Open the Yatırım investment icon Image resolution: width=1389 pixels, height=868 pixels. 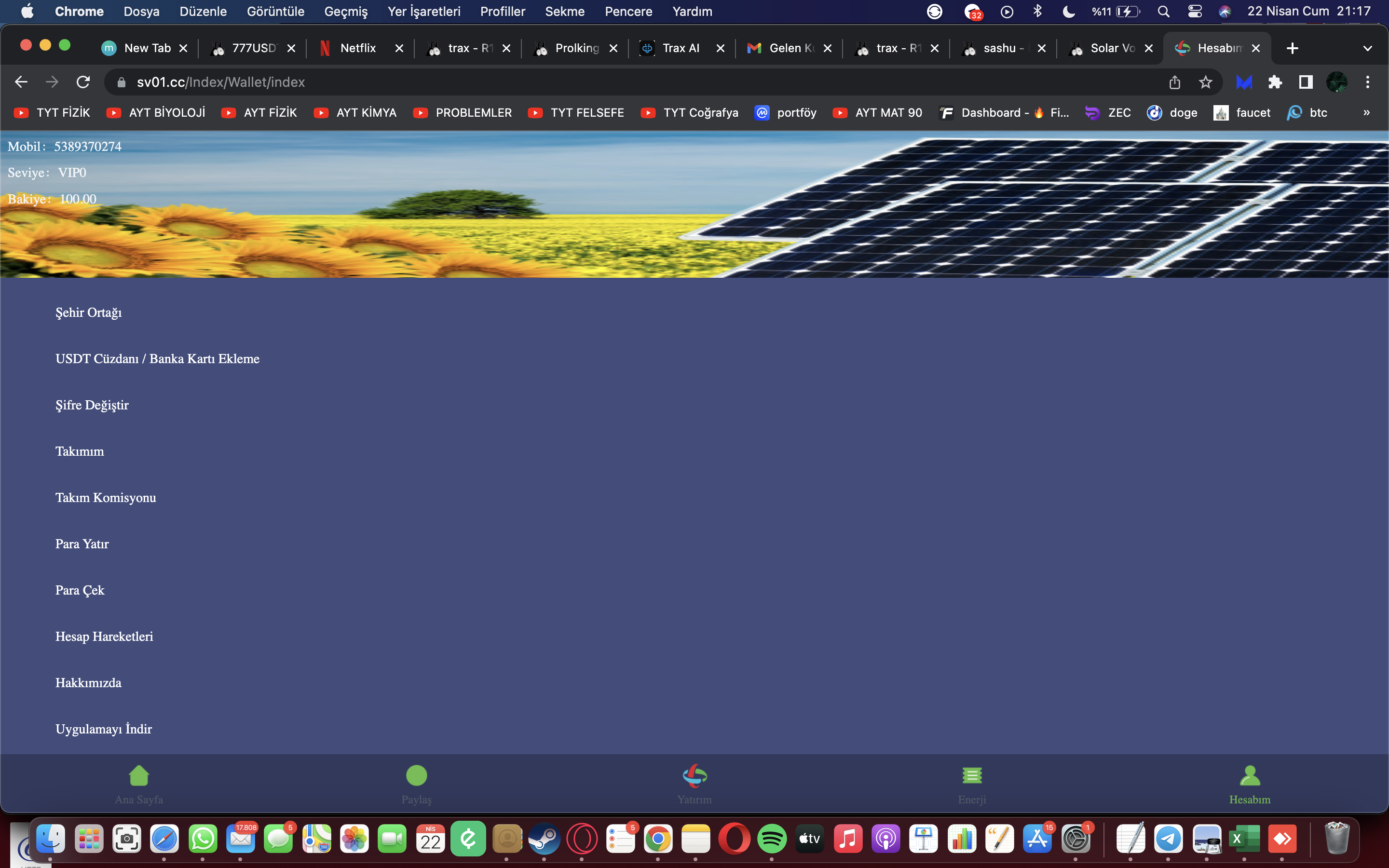click(x=694, y=775)
